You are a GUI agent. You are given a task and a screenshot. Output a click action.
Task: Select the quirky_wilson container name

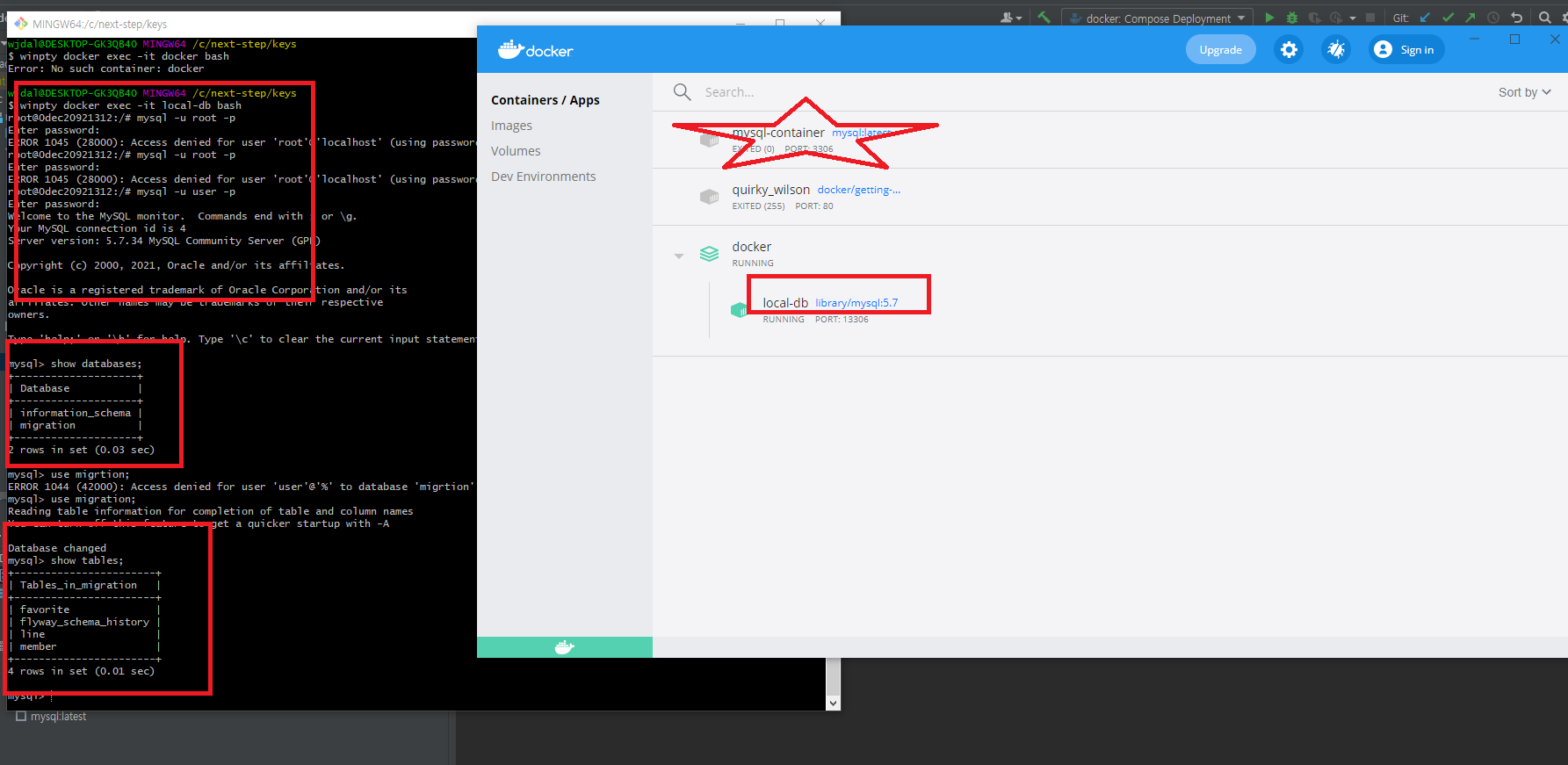click(x=771, y=190)
